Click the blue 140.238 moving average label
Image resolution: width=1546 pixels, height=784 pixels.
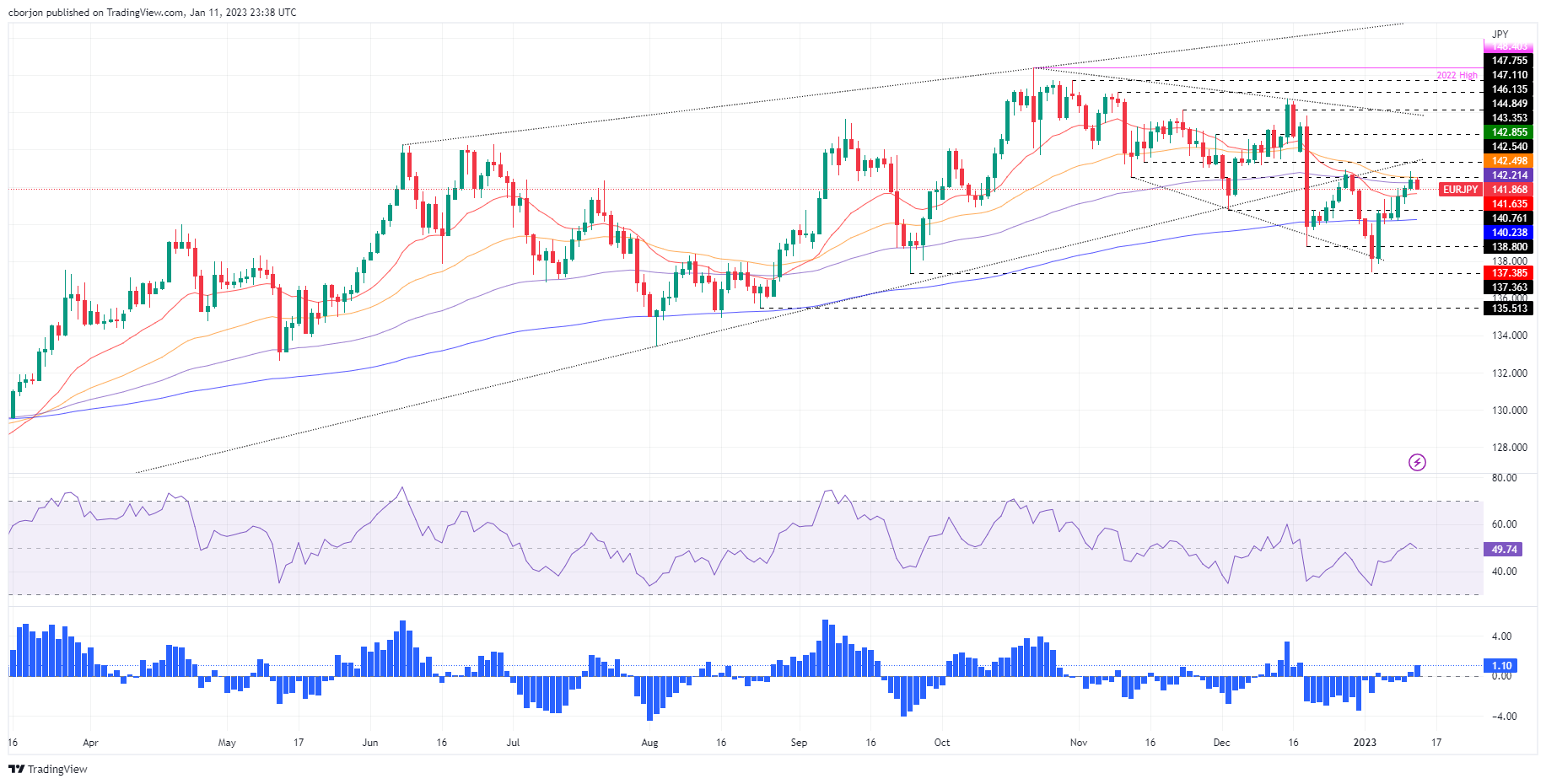(x=1509, y=233)
